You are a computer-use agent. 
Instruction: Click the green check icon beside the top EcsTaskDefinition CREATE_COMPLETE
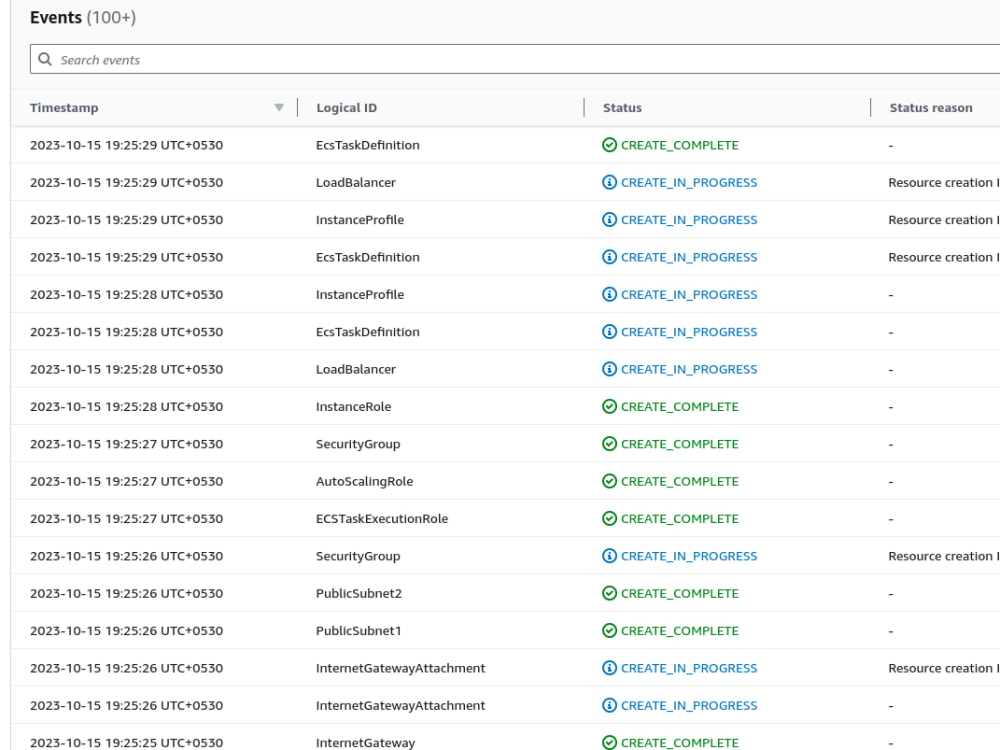(609, 145)
